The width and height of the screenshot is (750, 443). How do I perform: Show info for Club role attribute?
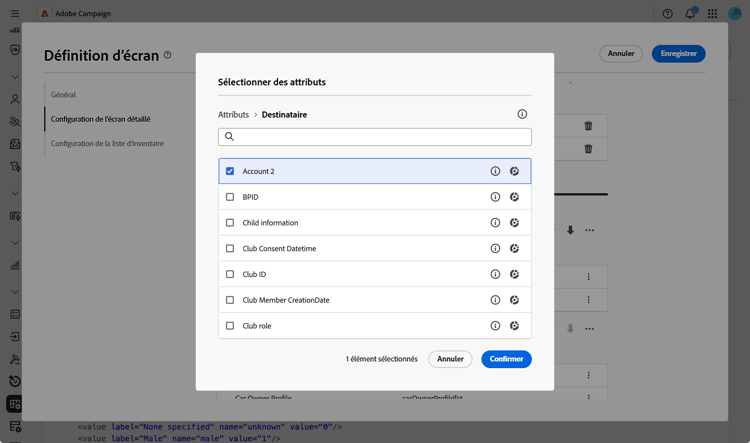[495, 326]
